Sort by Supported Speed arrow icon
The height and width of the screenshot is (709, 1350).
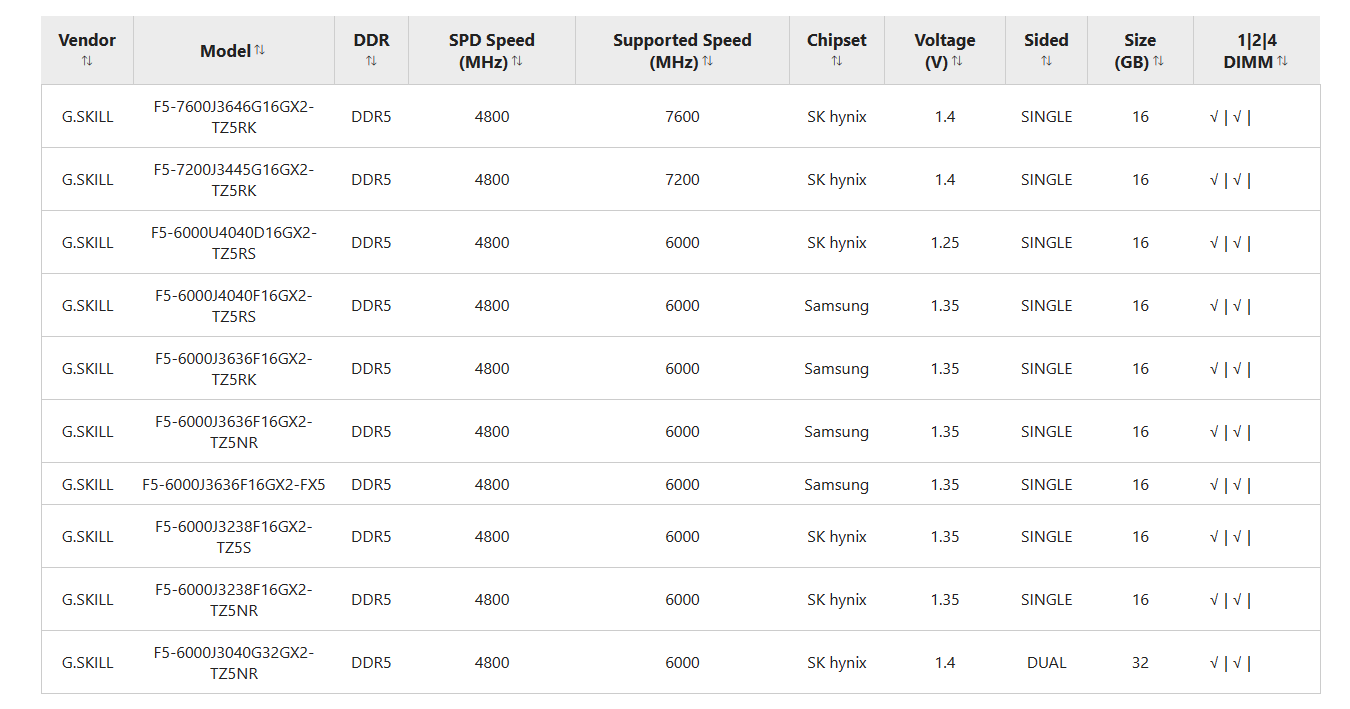[707, 61]
